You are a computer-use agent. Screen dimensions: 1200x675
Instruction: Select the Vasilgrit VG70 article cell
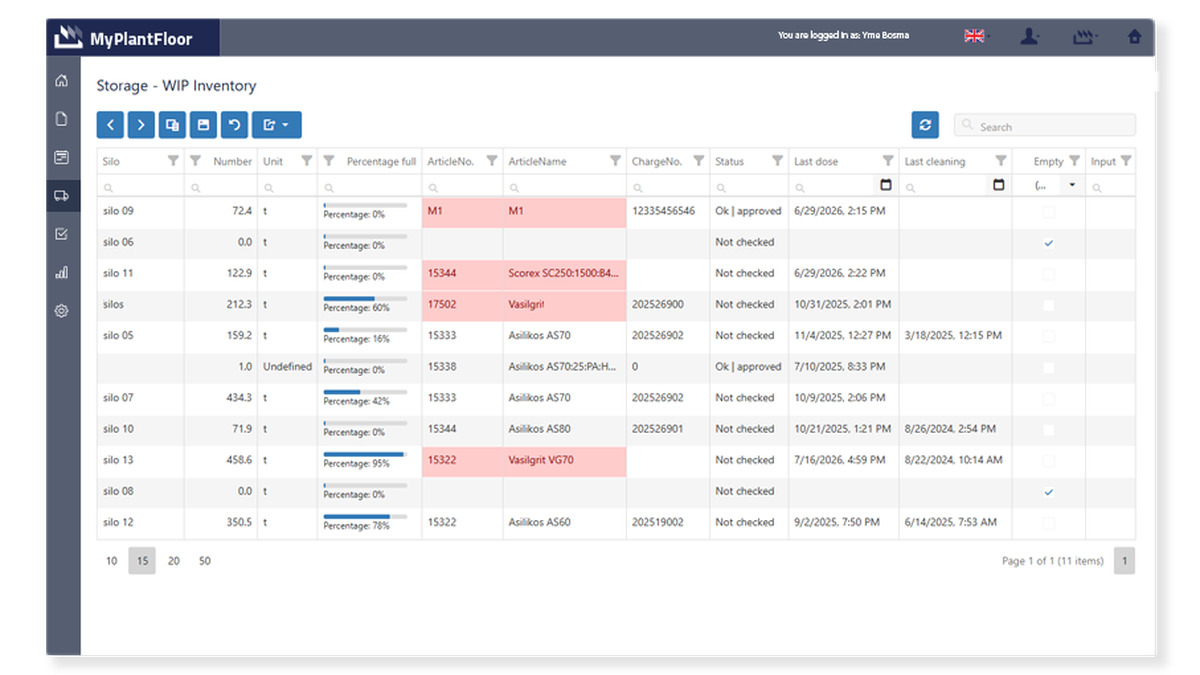565,461
